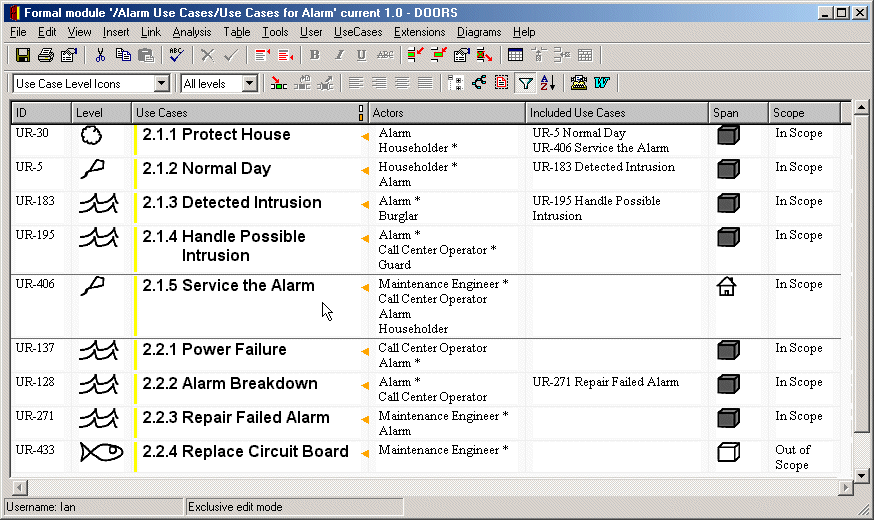Click the white box span icon for UR-433
The width and height of the screenshot is (874, 520).
[728, 452]
